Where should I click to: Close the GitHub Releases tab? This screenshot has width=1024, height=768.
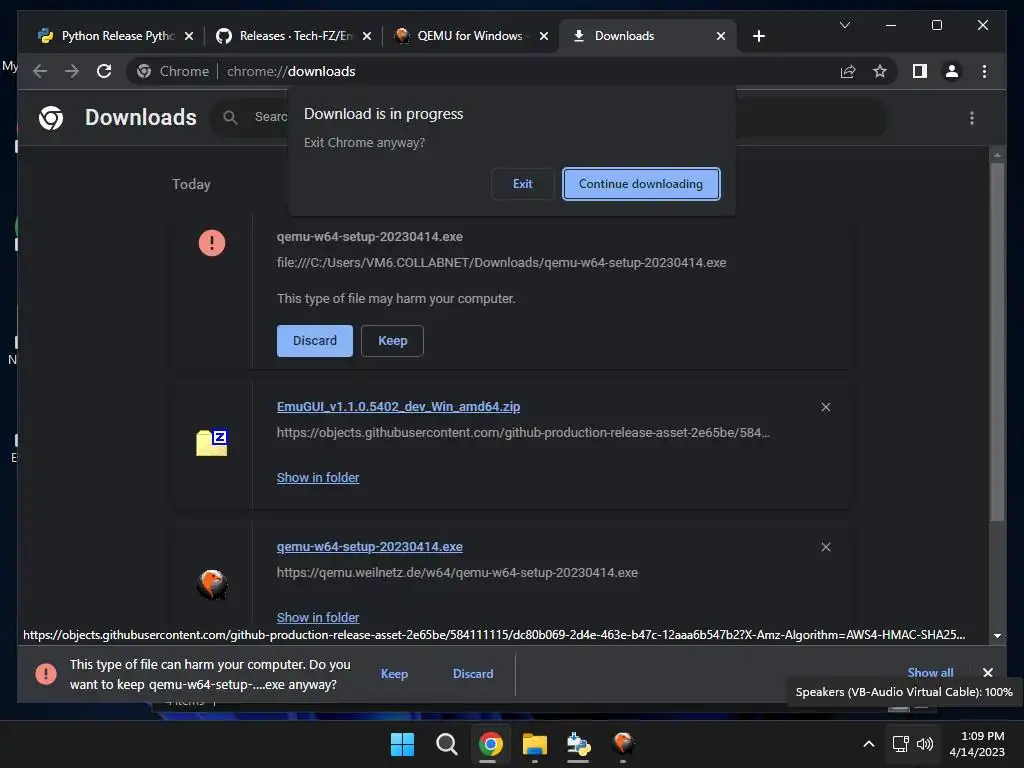tap(367, 36)
